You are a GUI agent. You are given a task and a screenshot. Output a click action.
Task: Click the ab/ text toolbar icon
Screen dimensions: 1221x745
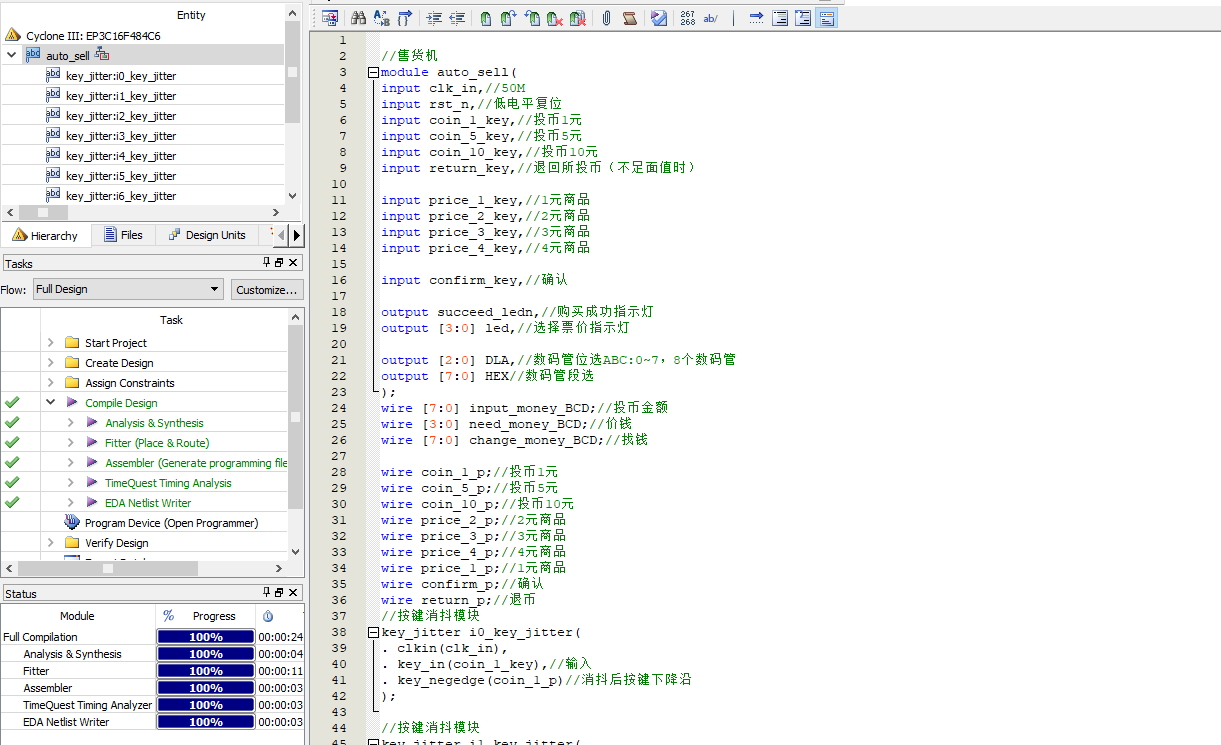710,18
